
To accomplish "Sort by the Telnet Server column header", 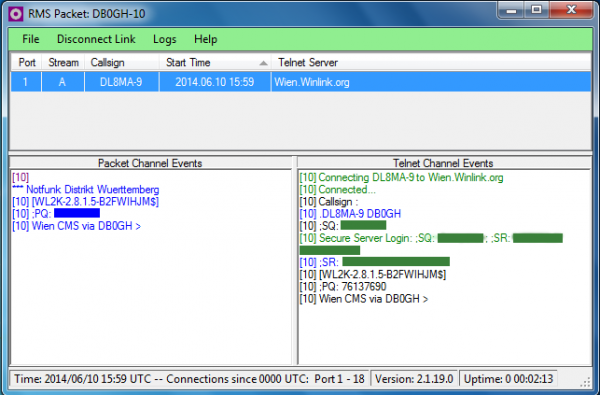I will coord(431,62).
